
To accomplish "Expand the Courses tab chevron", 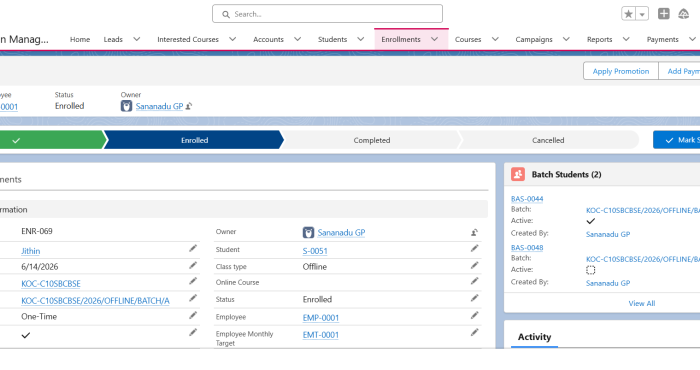I will click(x=495, y=39).
